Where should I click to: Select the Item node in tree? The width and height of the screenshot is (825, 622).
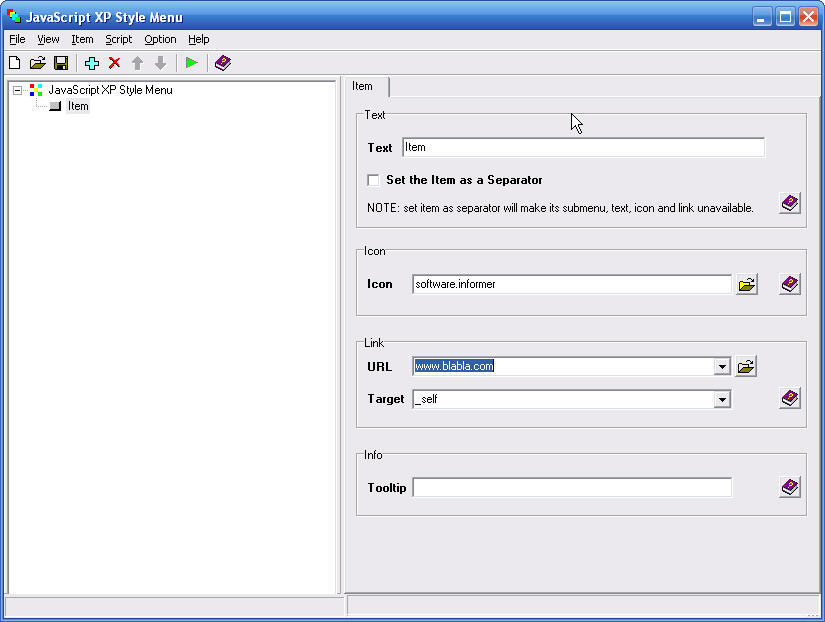point(78,106)
